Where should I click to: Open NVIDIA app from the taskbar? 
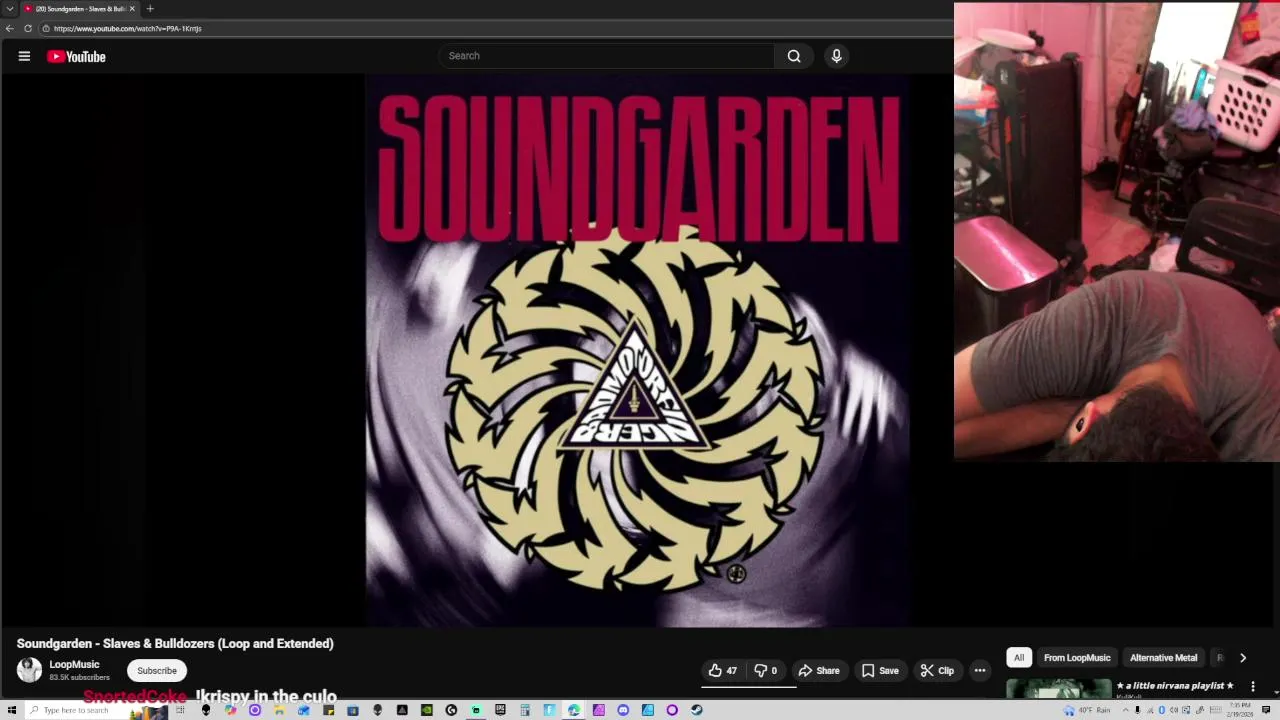click(x=426, y=710)
